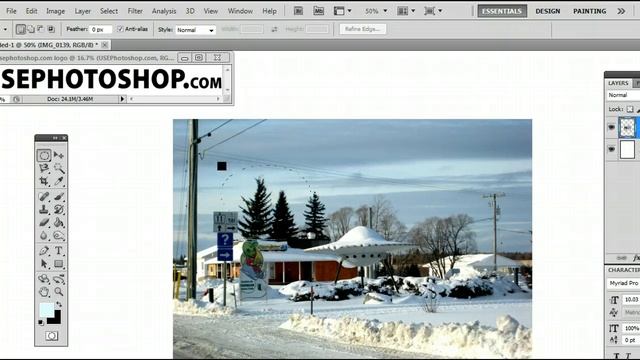Select the Elliptical Marquee tool

(44, 155)
